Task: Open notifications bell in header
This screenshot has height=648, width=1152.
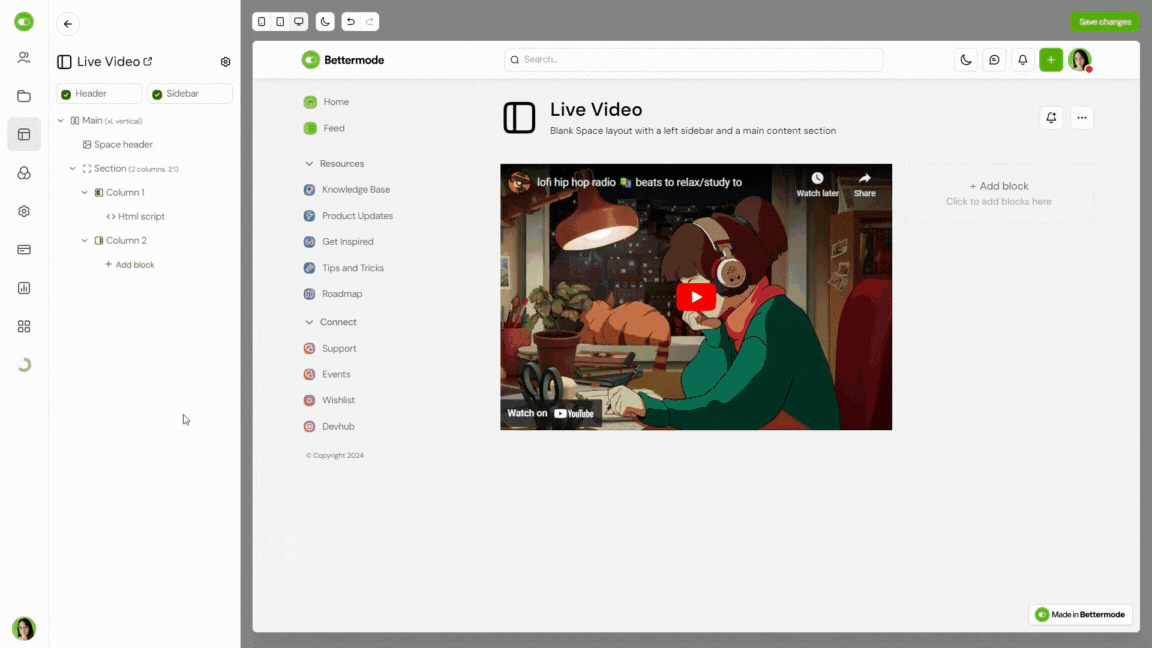Action: pos(1023,60)
